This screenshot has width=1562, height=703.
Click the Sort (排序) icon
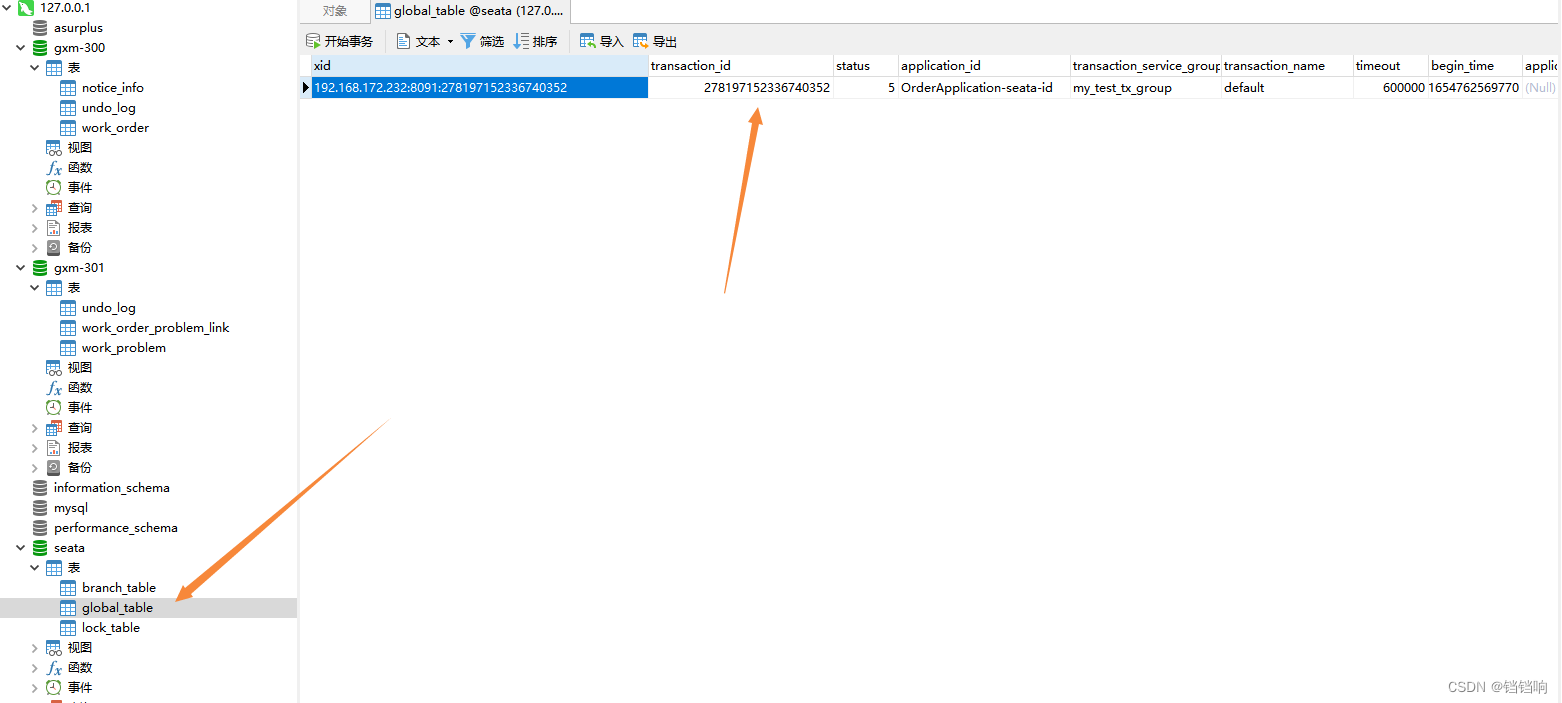click(x=521, y=41)
